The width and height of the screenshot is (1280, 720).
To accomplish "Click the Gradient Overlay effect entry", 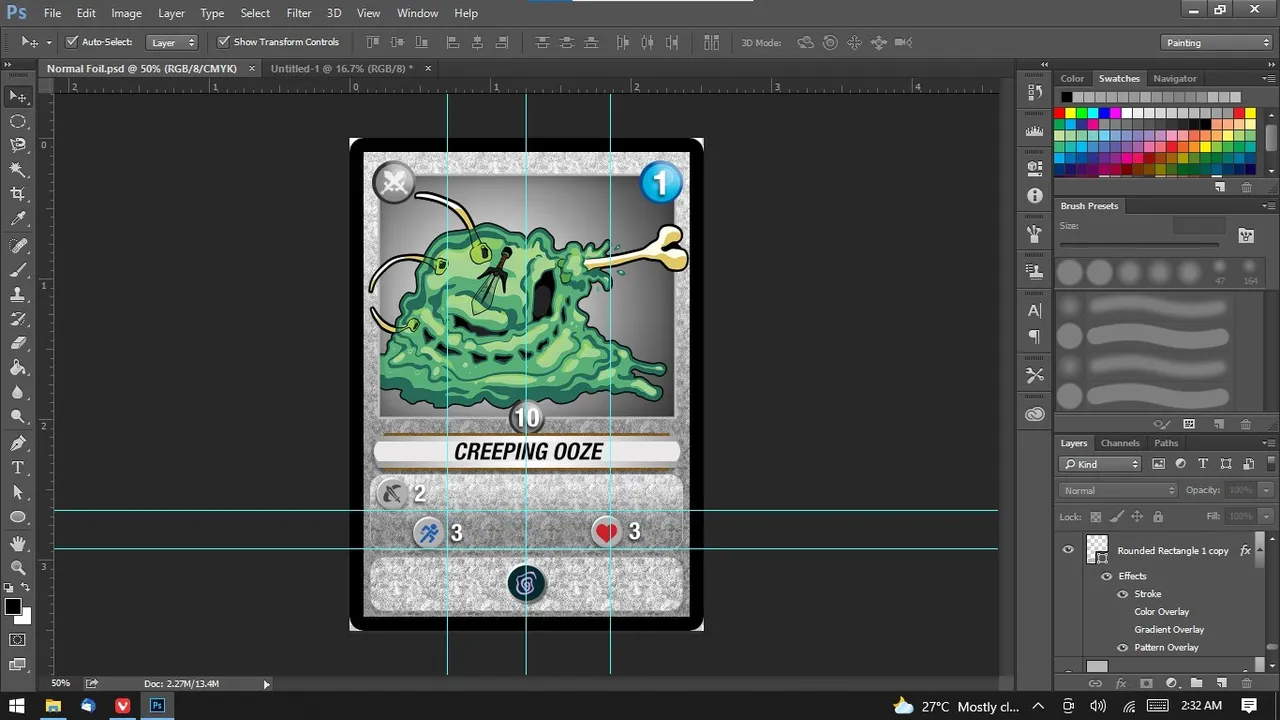I will pyautogui.click(x=1169, y=630).
